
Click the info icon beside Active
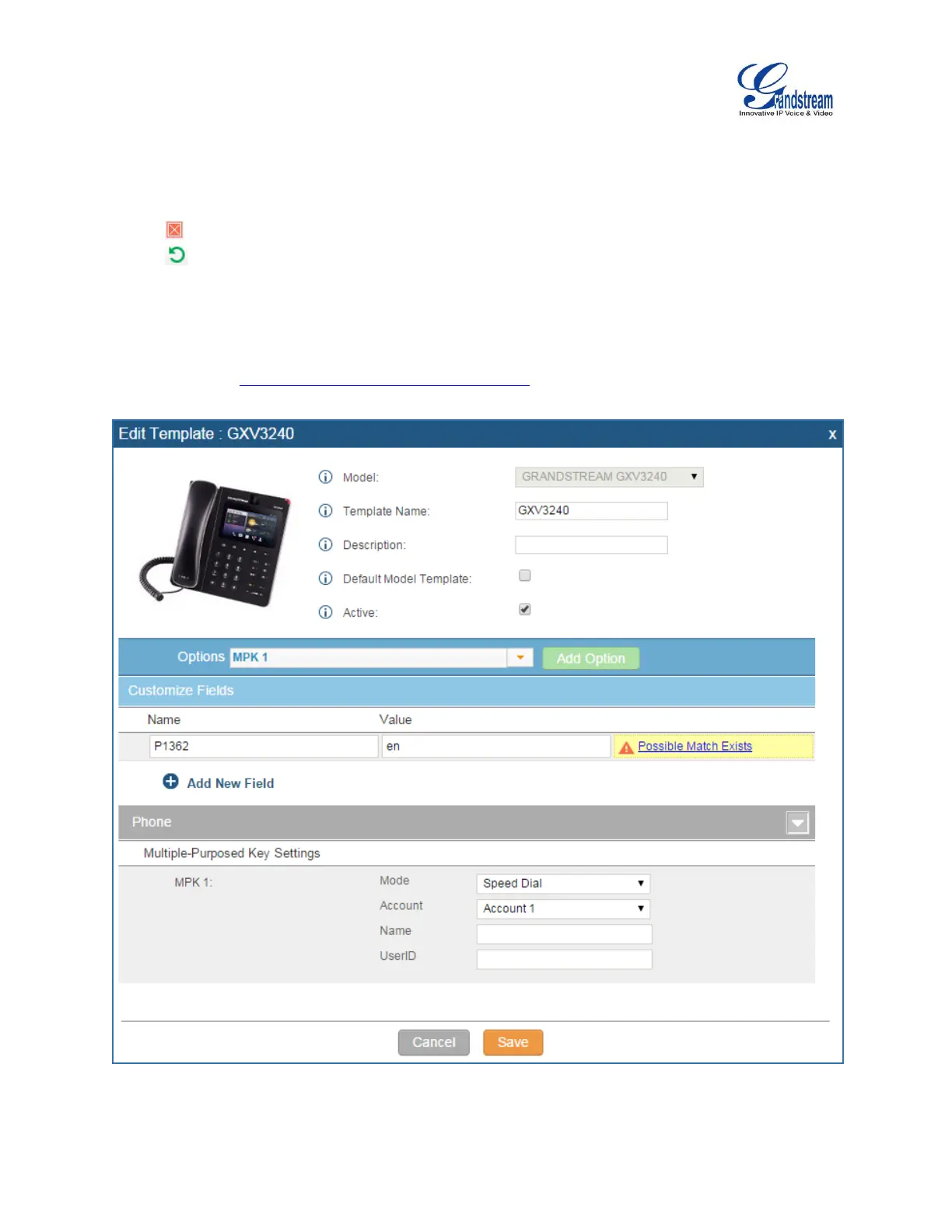[x=326, y=612]
